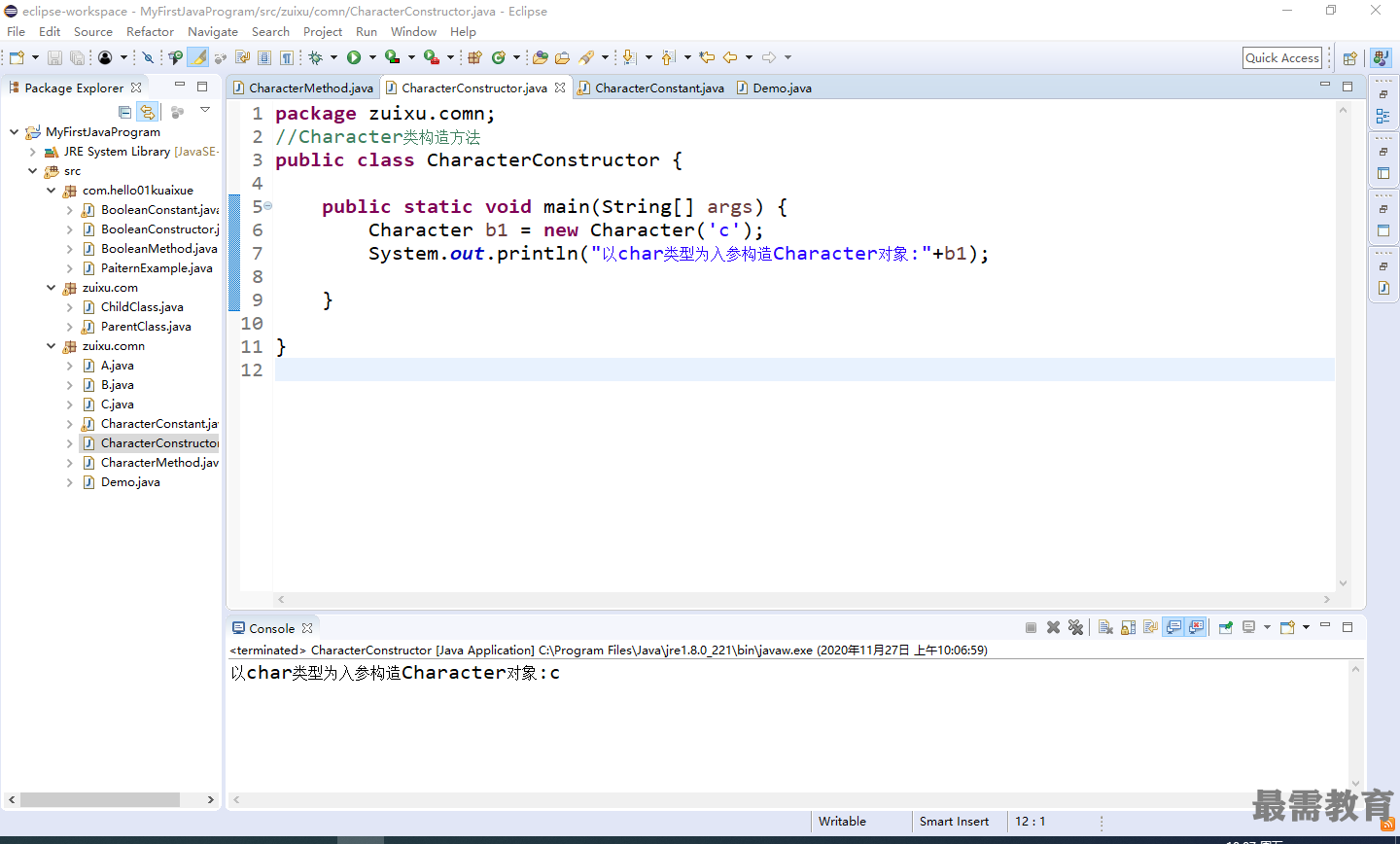The image size is (1400, 844).
Task: Click the Debug bug icon
Action: [x=316, y=58]
